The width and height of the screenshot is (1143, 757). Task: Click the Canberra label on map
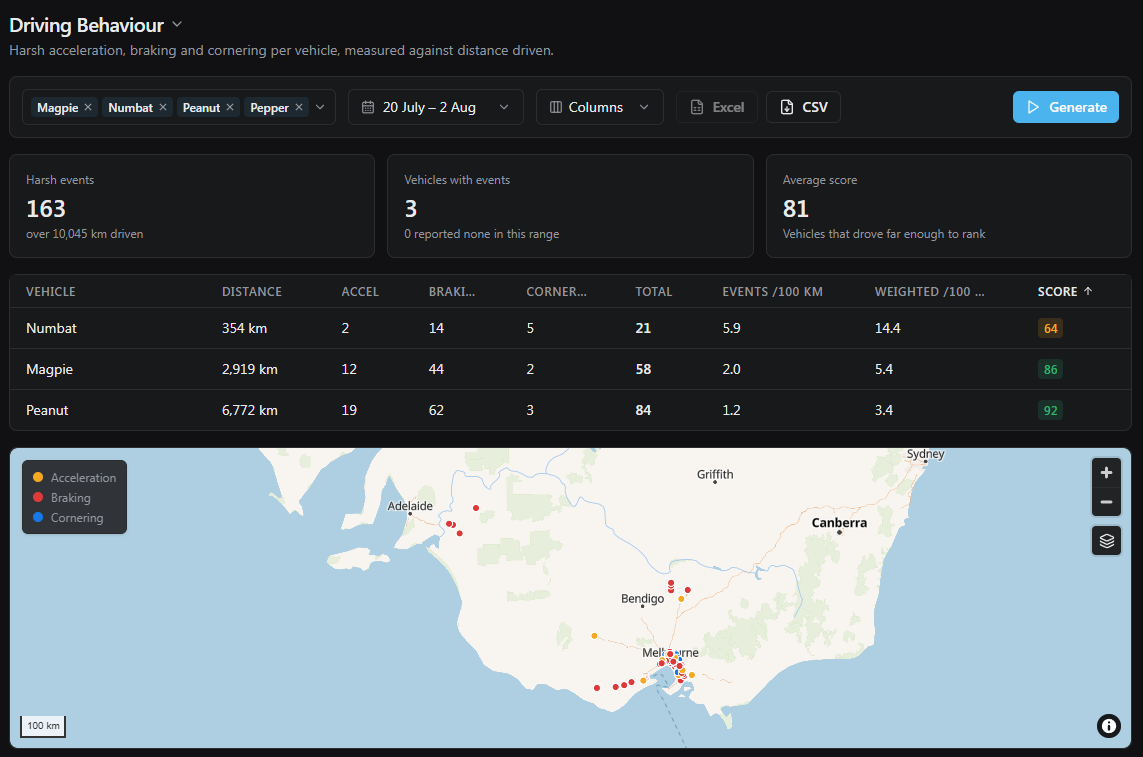(839, 523)
